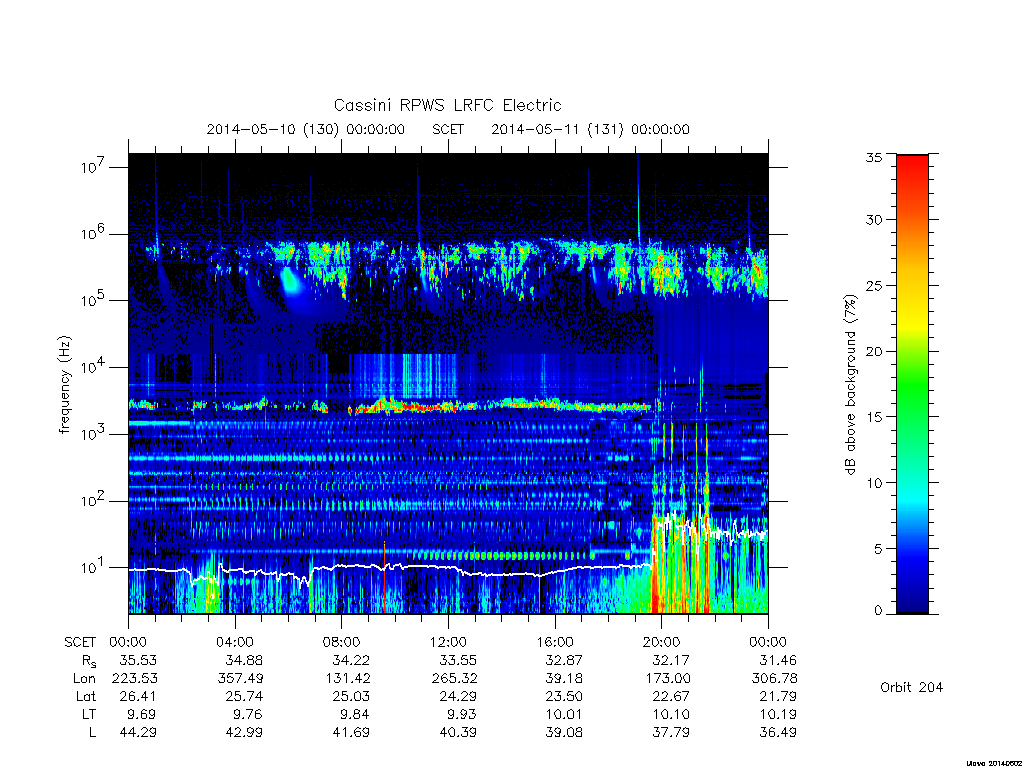Click the Lon value '265.32'

point(454,679)
